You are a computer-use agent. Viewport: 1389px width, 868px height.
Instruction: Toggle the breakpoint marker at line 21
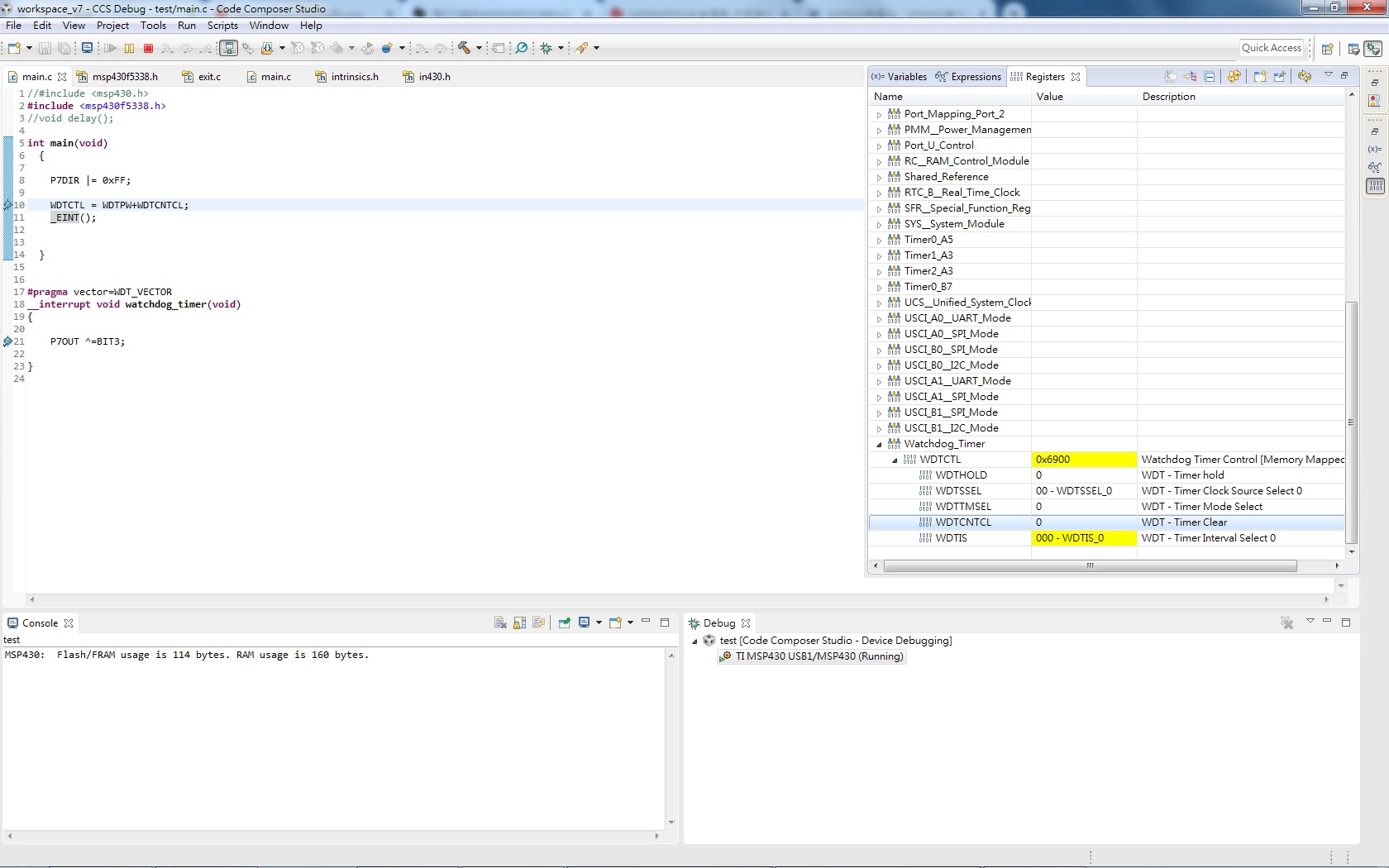pos(7,341)
